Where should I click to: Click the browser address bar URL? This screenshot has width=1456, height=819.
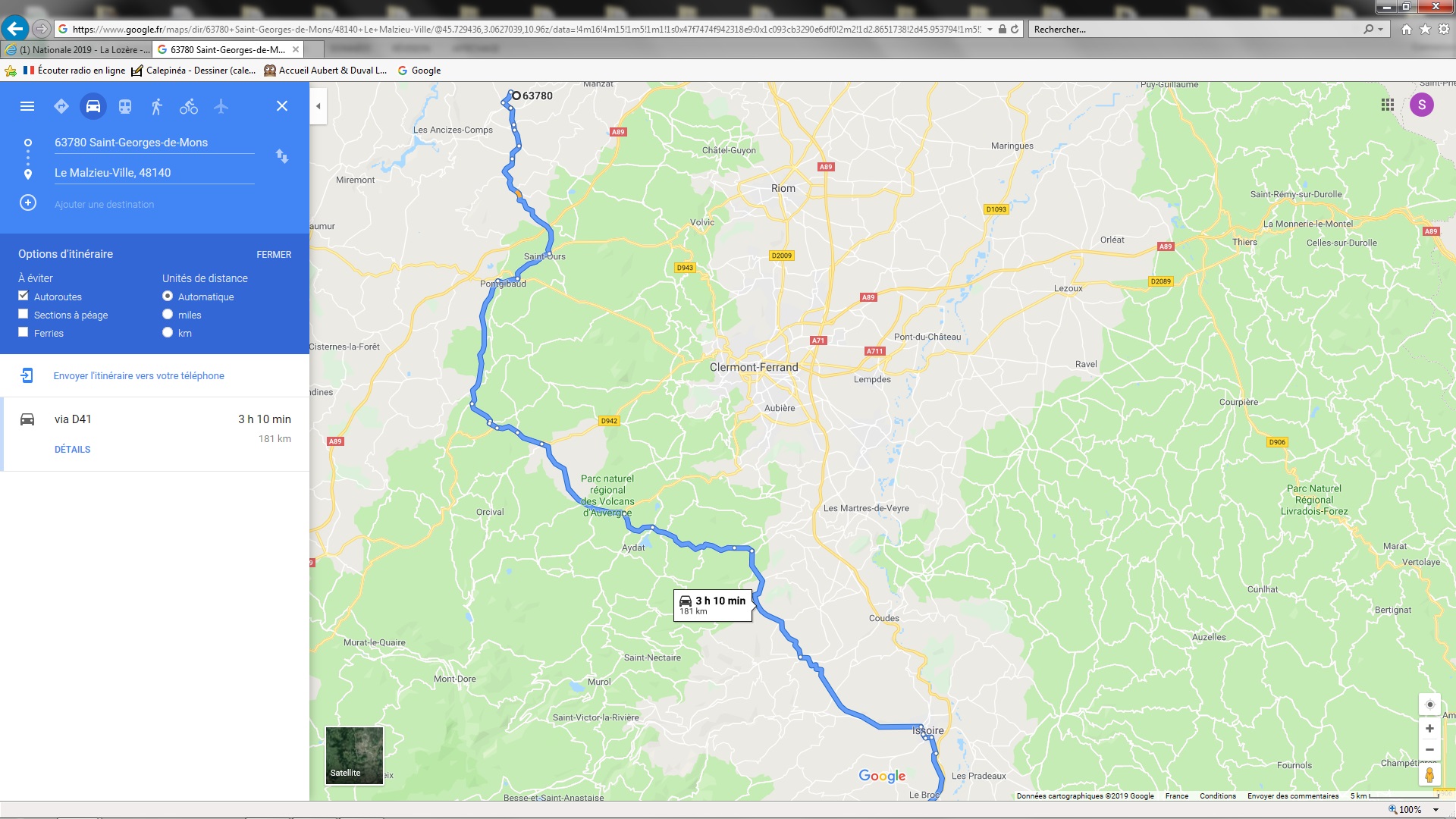(526, 30)
